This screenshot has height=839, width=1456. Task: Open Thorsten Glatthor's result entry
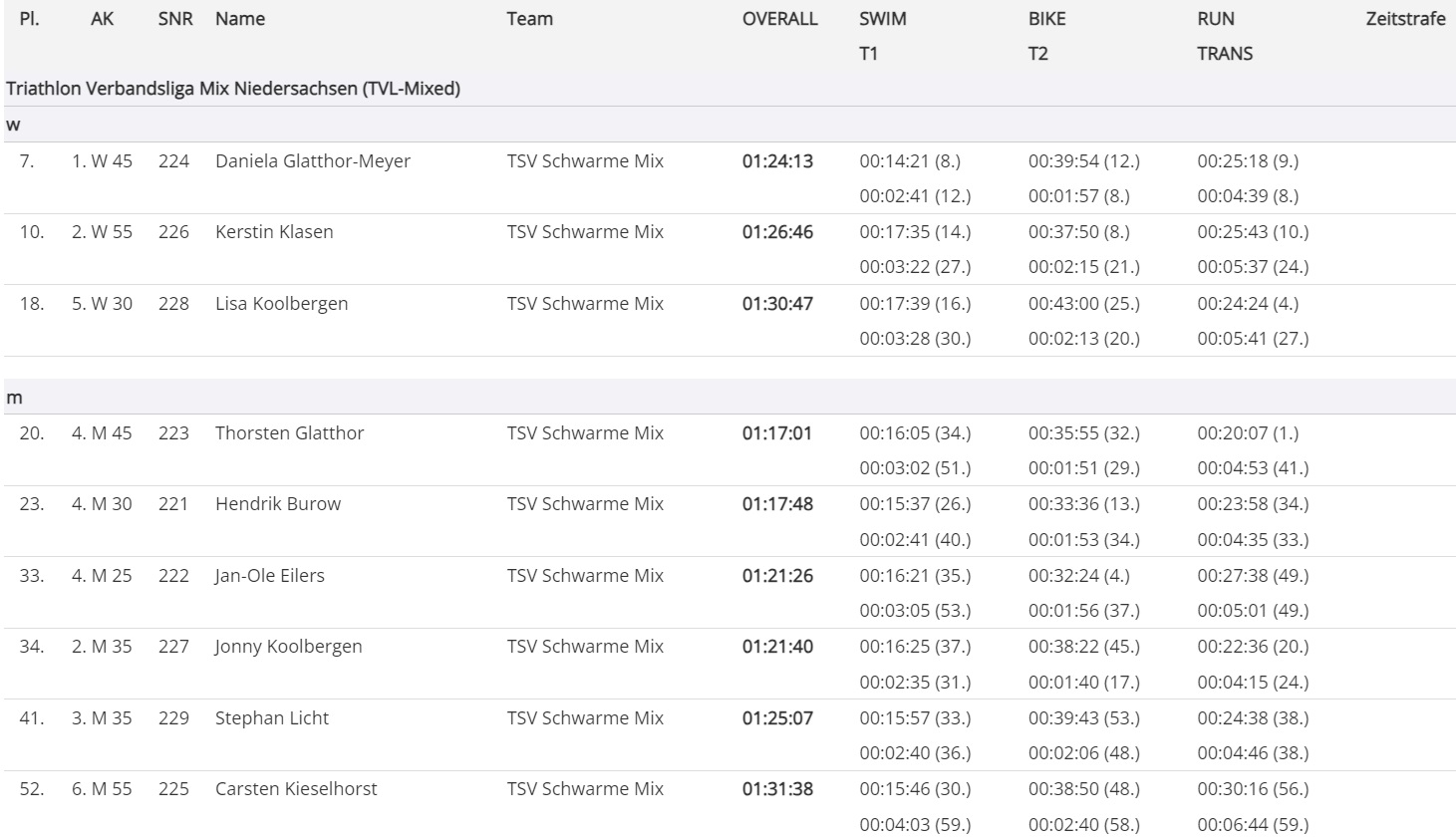point(289,433)
